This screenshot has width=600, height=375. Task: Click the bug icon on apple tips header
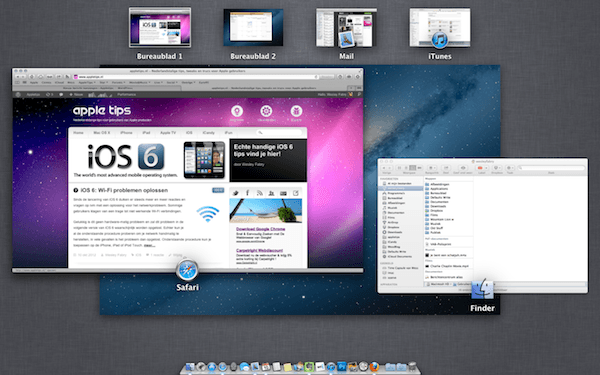click(296, 111)
